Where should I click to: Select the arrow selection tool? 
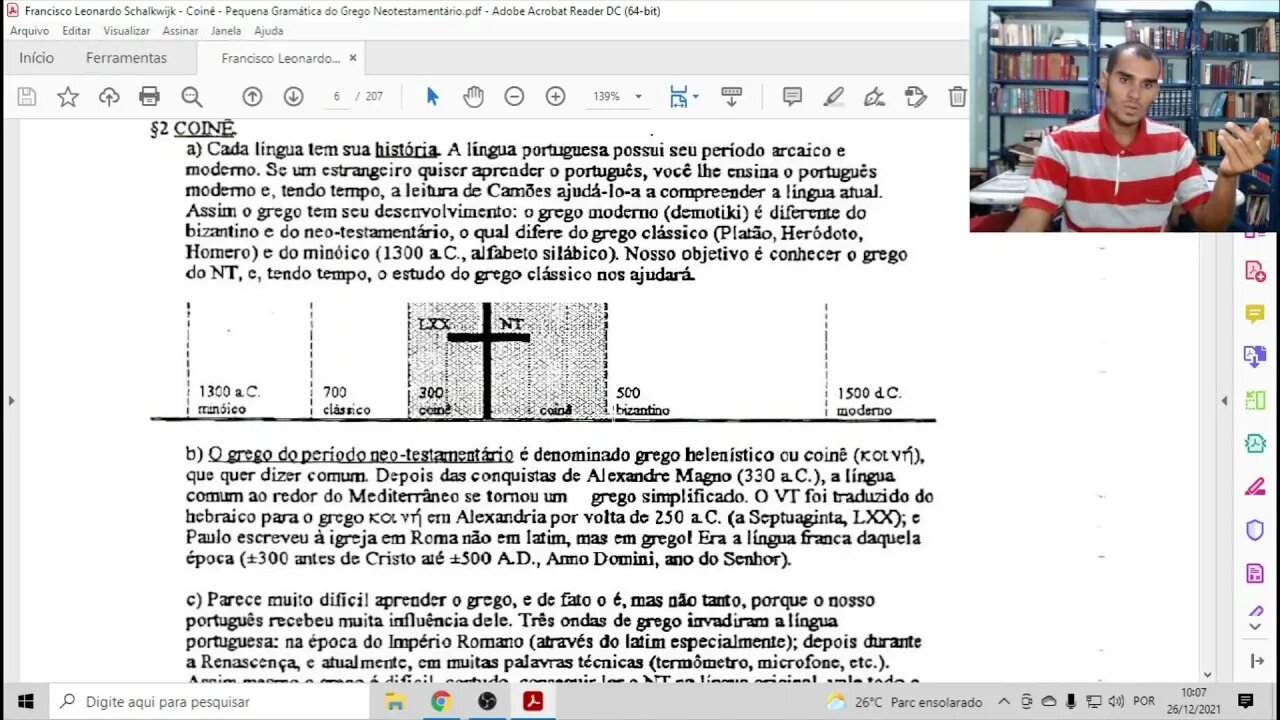(432, 97)
